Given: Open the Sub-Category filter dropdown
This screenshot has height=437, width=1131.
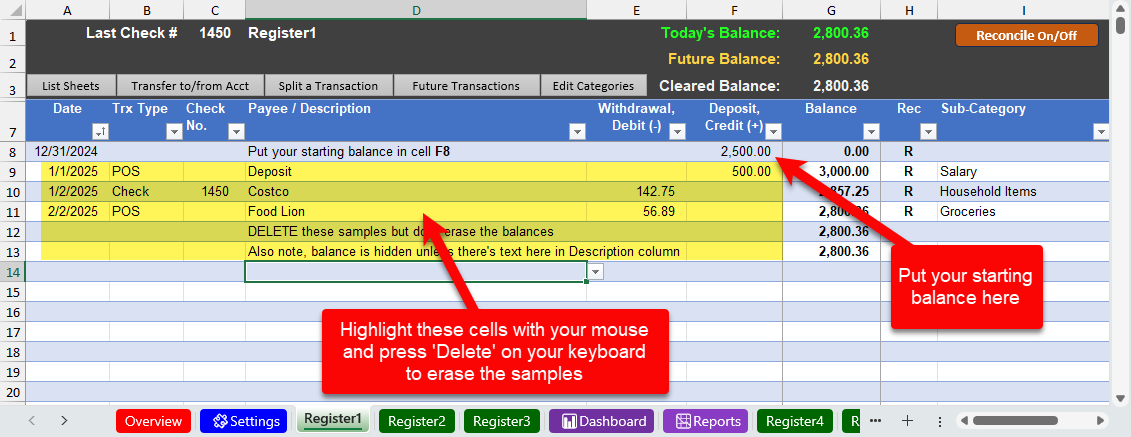Looking at the screenshot, I should coord(1101,132).
